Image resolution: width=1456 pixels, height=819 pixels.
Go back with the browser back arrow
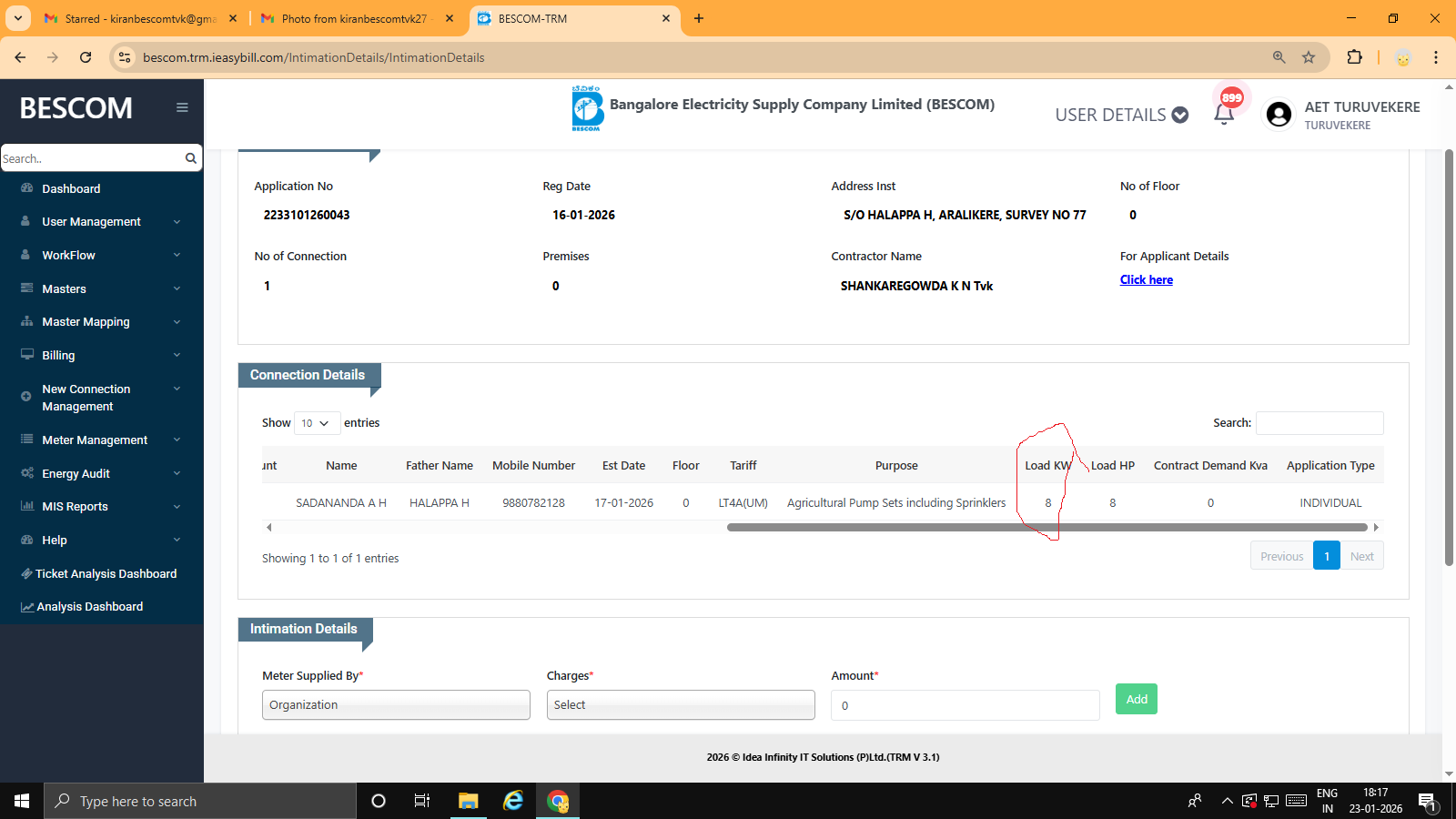[x=20, y=57]
